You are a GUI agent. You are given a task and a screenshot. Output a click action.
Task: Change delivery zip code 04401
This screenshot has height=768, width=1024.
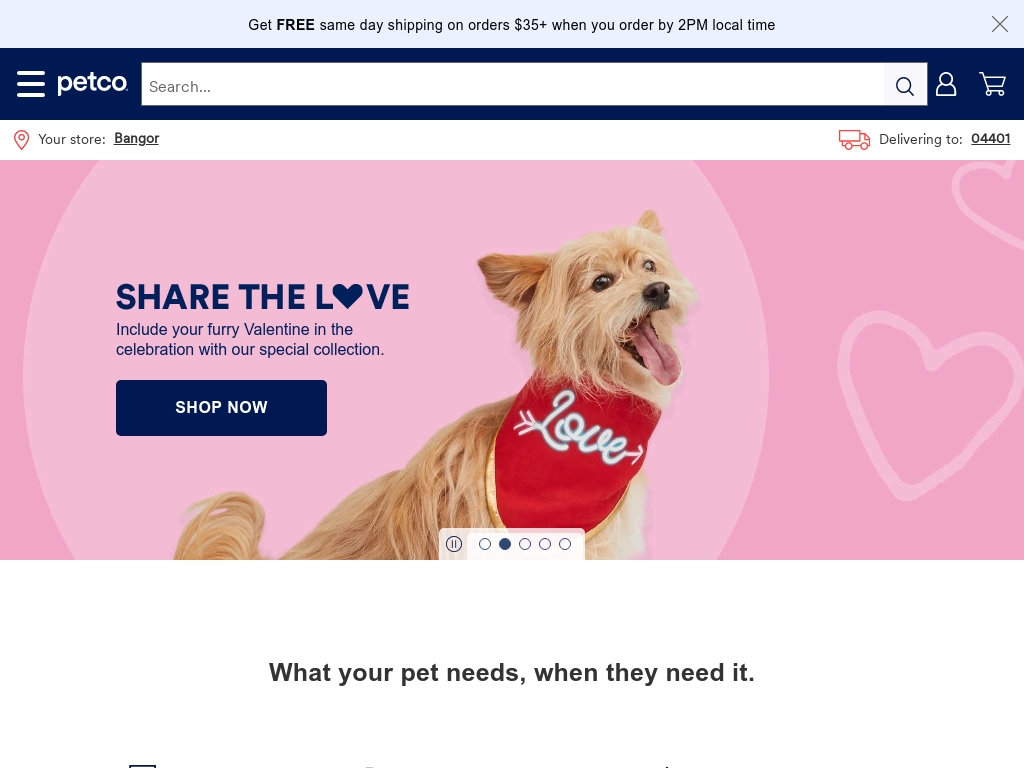point(991,138)
